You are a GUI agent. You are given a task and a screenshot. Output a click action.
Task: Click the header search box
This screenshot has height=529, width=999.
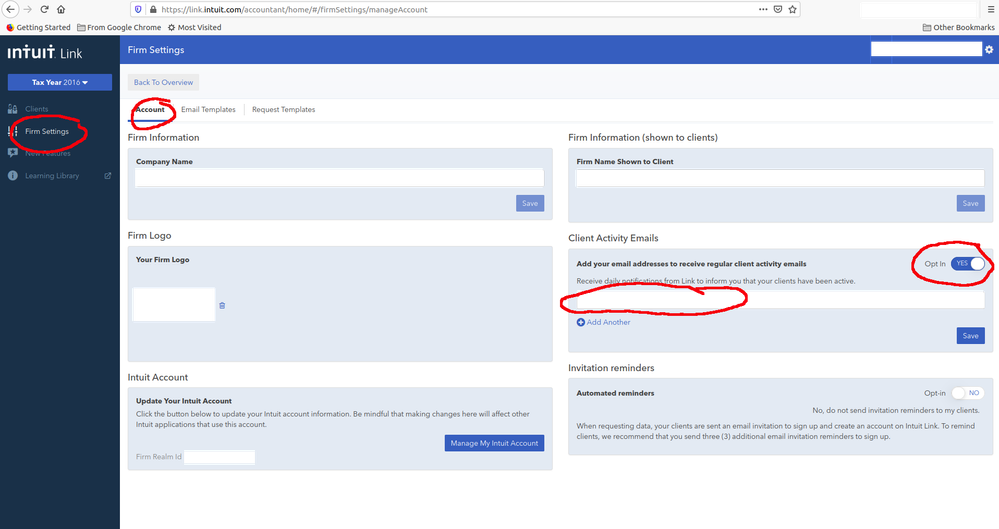[x=926, y=49]
